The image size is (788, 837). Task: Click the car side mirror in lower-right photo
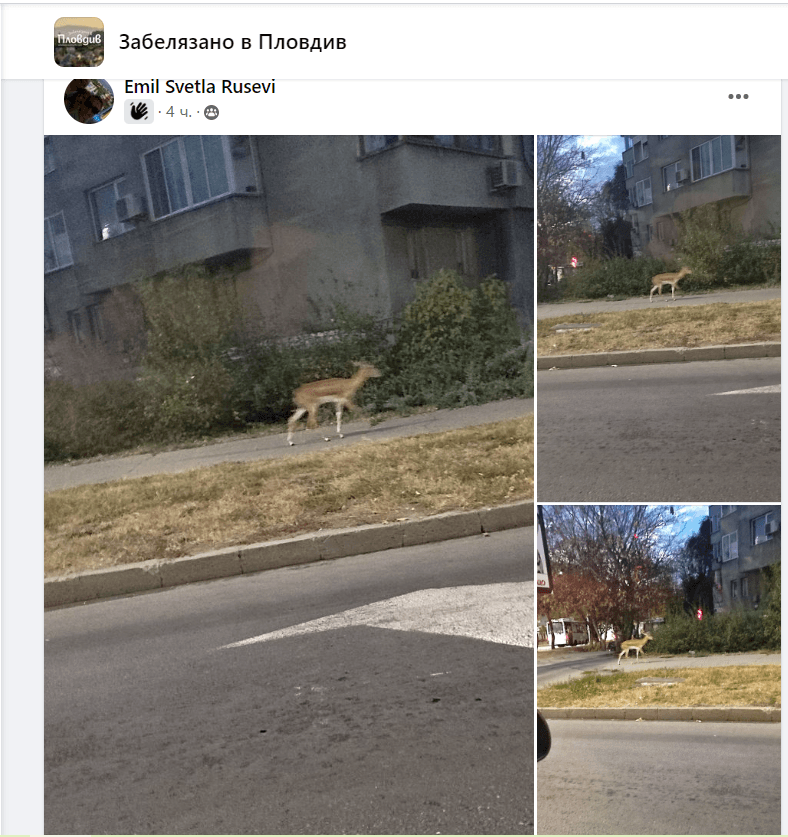(x=543, y=736)
